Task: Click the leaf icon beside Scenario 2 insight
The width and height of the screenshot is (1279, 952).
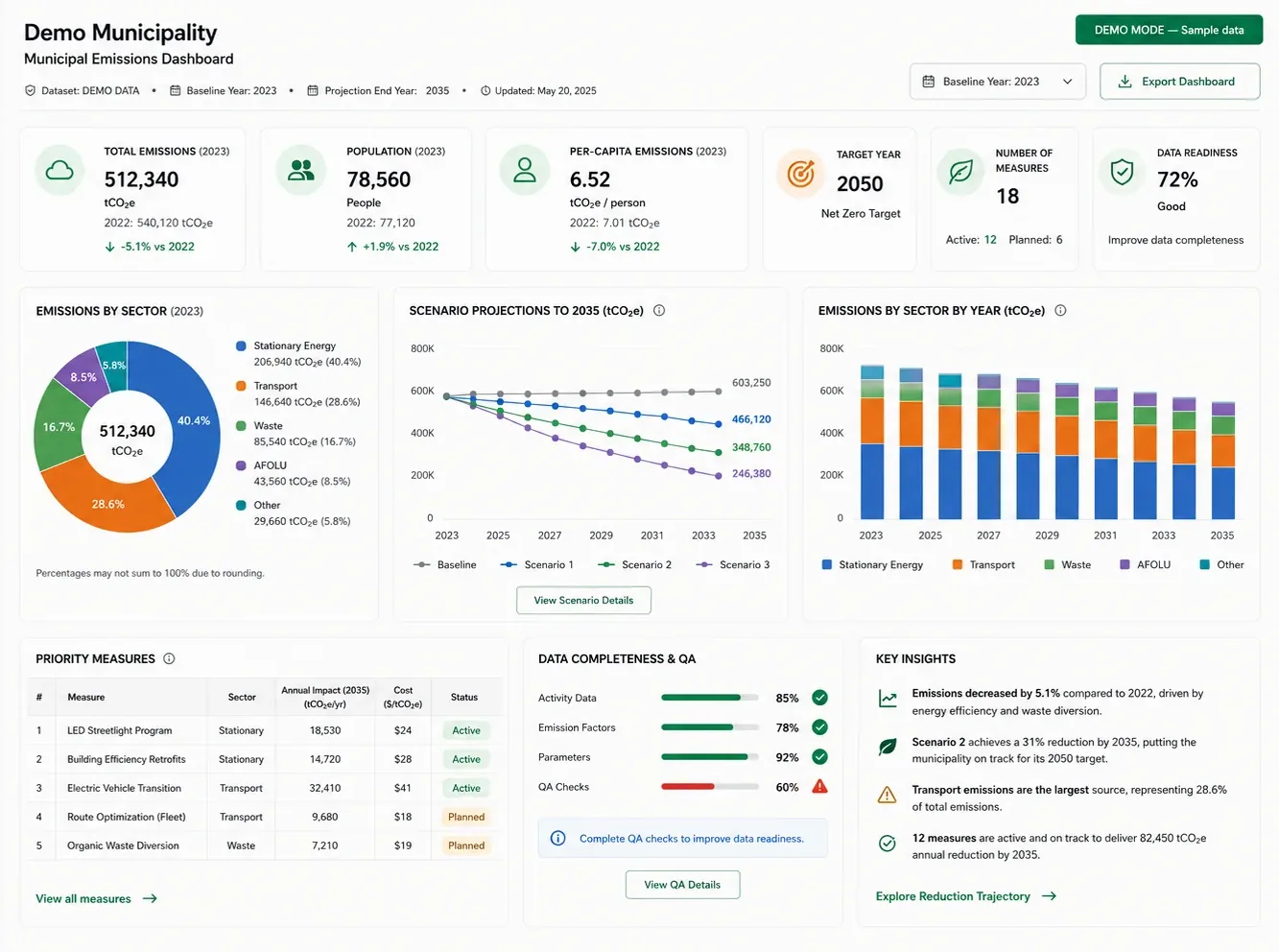Action: point(888,747)
